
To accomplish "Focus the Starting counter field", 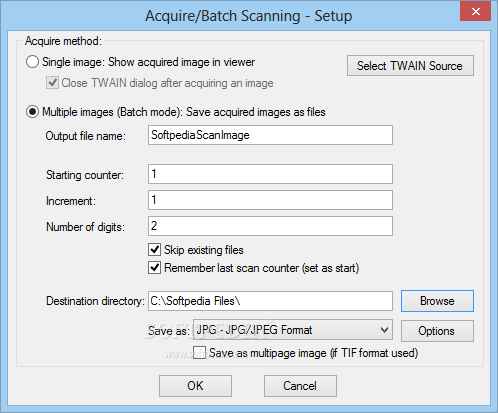I will (x=270, y=174).
